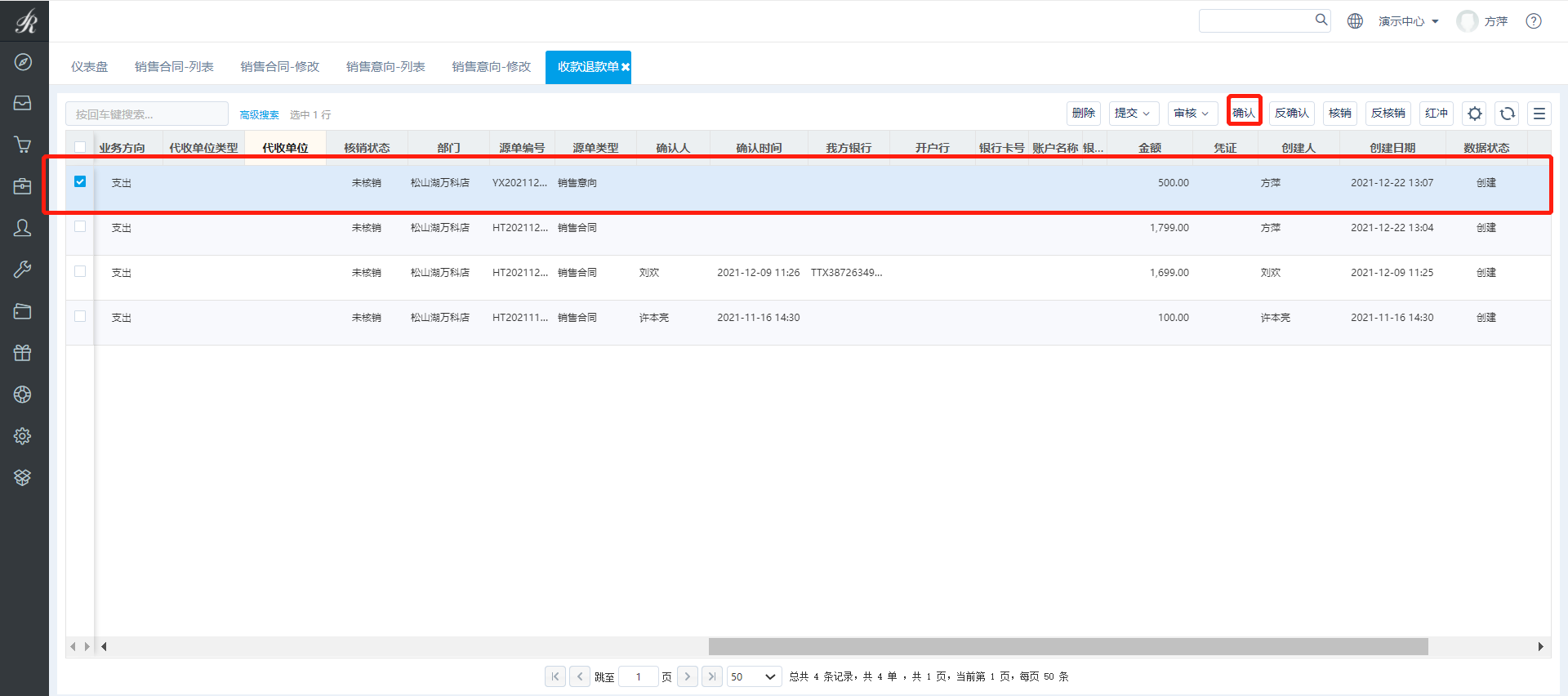Click the user avatar next to 方萍
Viewport: 1568px width, 696px height.
1468,21
